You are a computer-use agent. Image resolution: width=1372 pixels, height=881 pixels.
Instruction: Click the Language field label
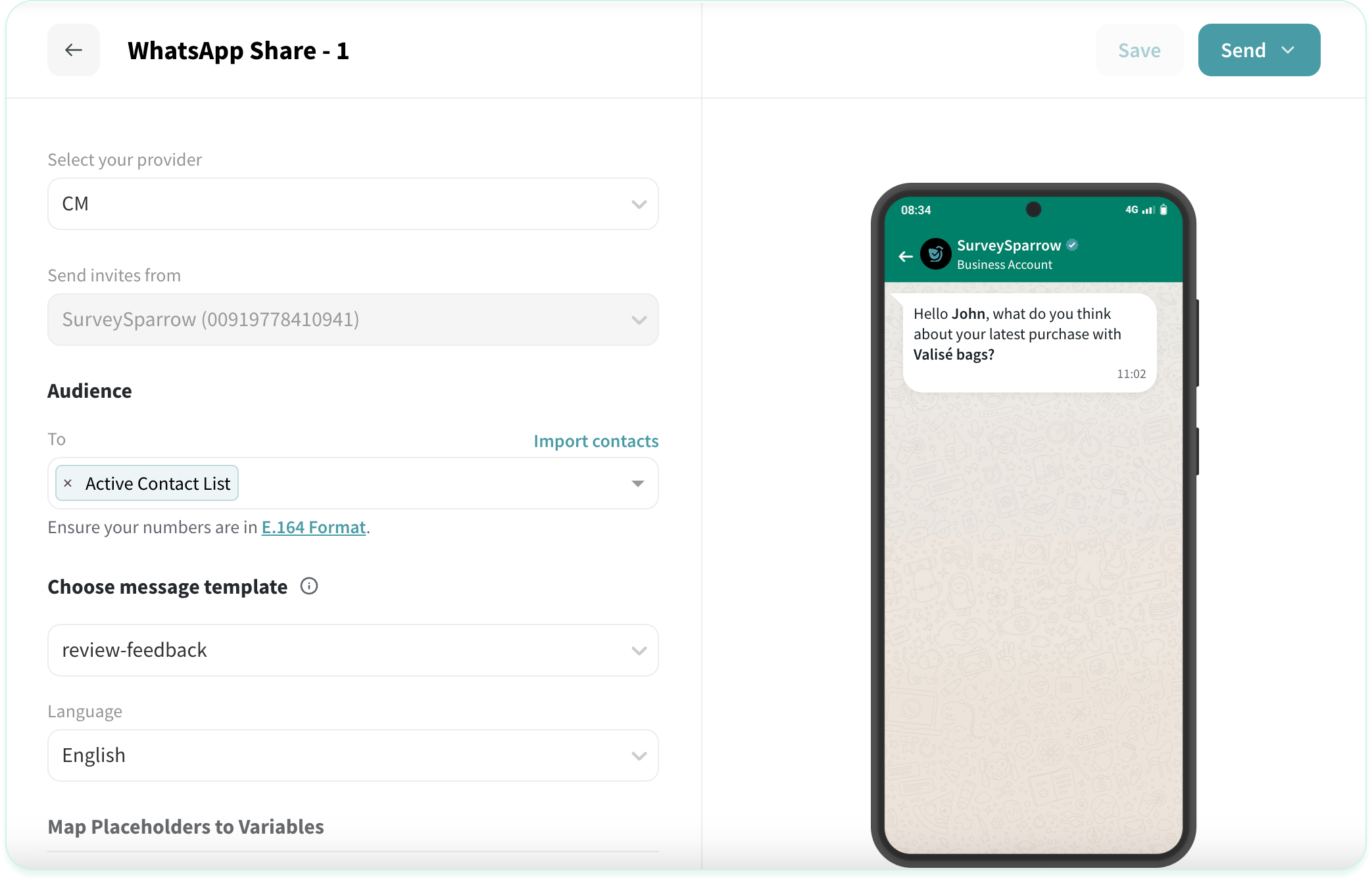[85, 711]
